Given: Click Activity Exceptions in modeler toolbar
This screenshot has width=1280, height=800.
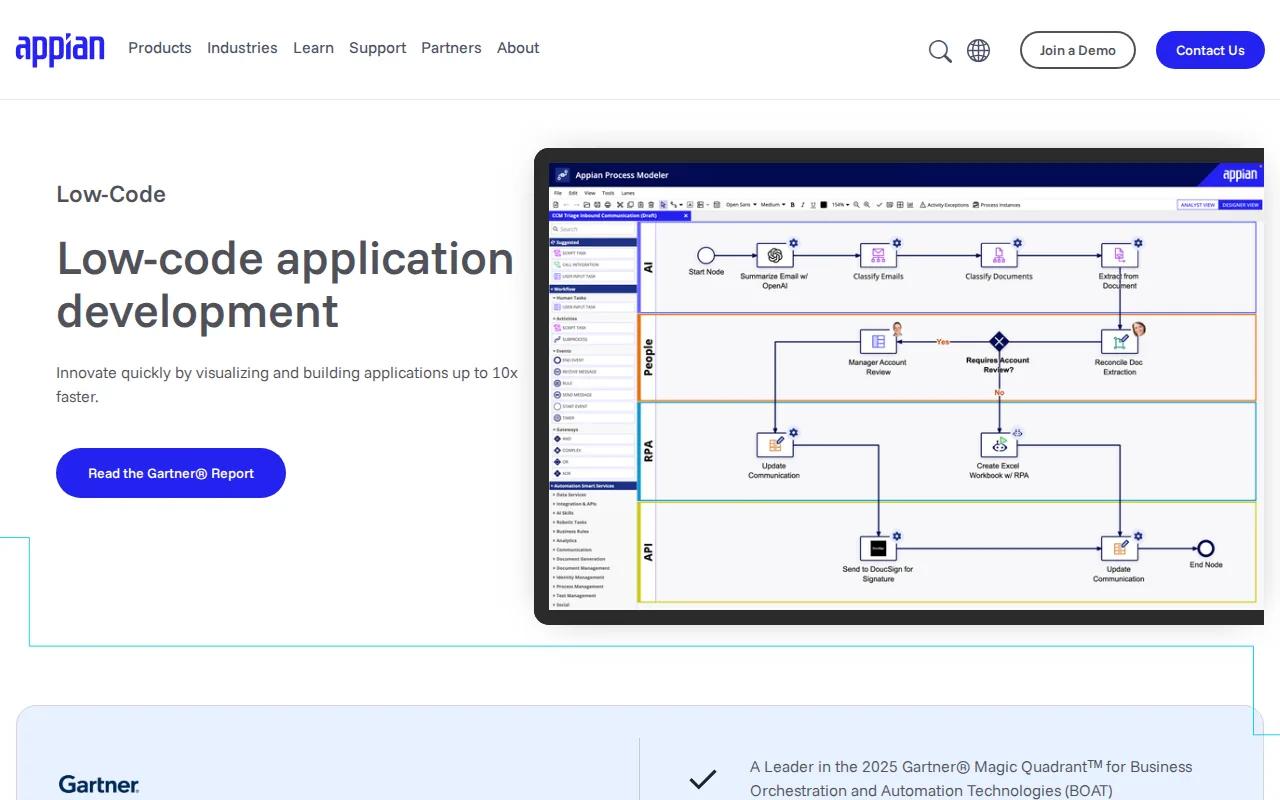Looking at the screenshot, I should point(944,205).
